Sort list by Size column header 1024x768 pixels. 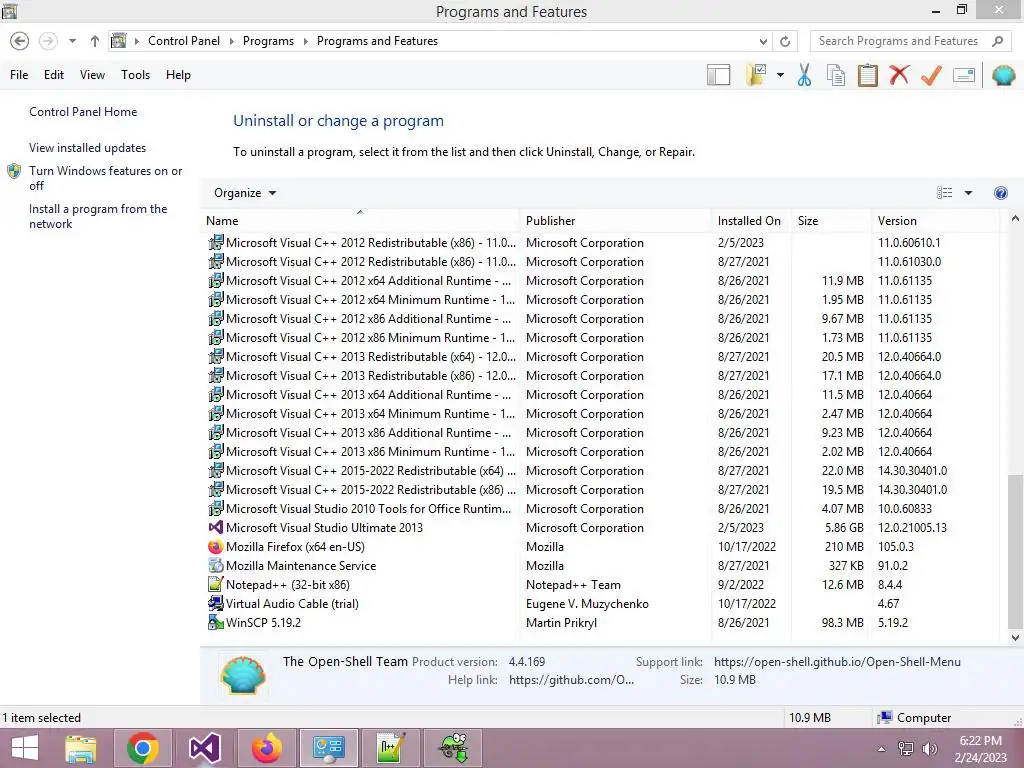point(831,221)
